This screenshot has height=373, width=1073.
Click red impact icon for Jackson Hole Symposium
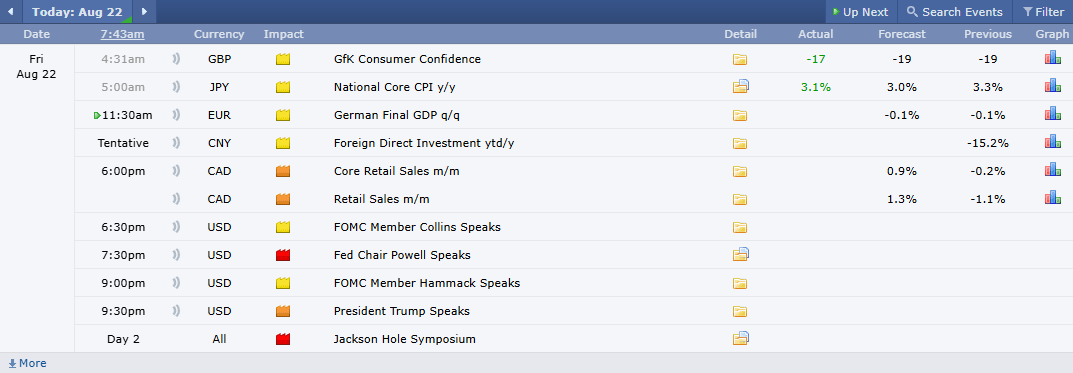pyautogui.click(x=283, y=339)
